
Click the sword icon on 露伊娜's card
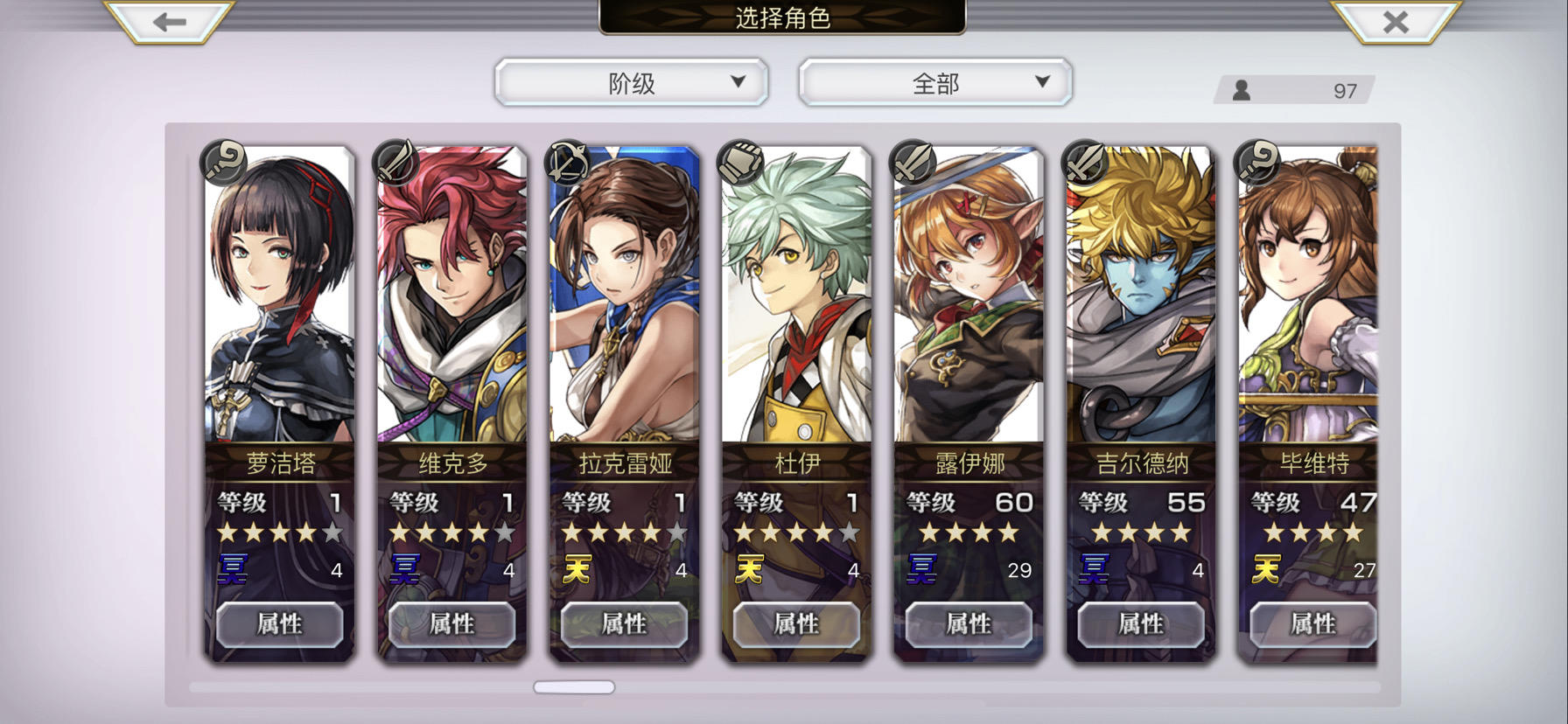(913, 162)
